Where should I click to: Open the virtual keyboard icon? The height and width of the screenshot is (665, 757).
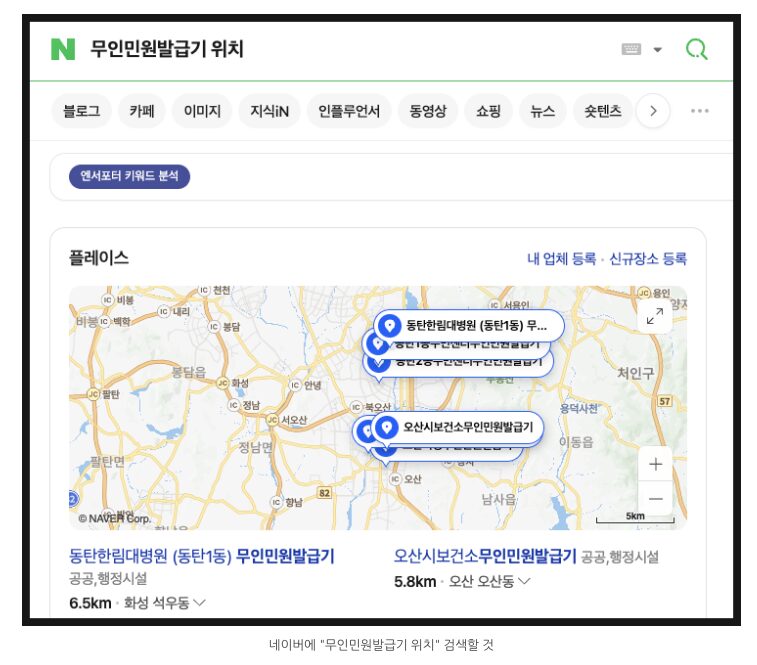point(631,49)
